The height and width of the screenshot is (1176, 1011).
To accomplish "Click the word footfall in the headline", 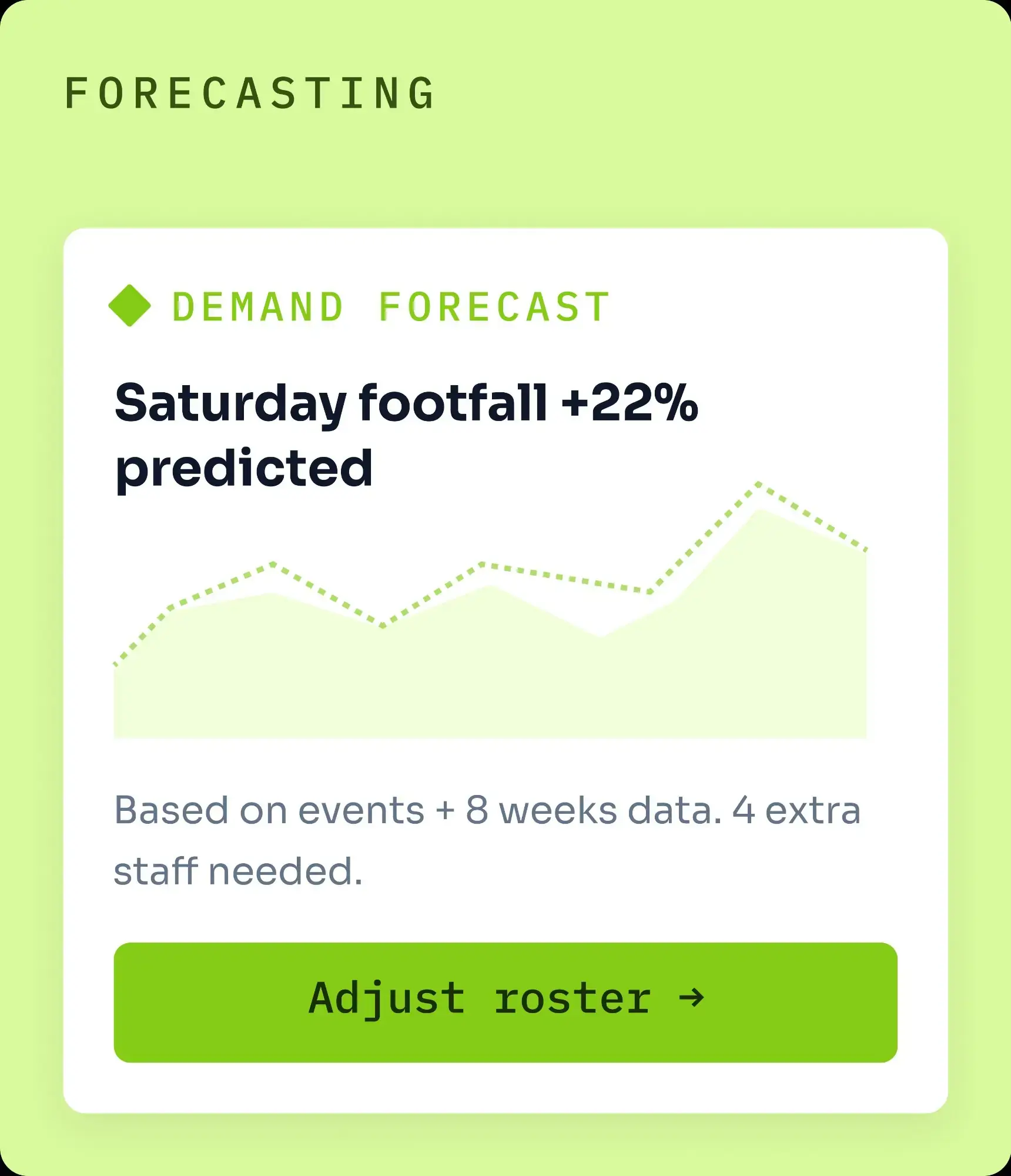I will 453,403.
